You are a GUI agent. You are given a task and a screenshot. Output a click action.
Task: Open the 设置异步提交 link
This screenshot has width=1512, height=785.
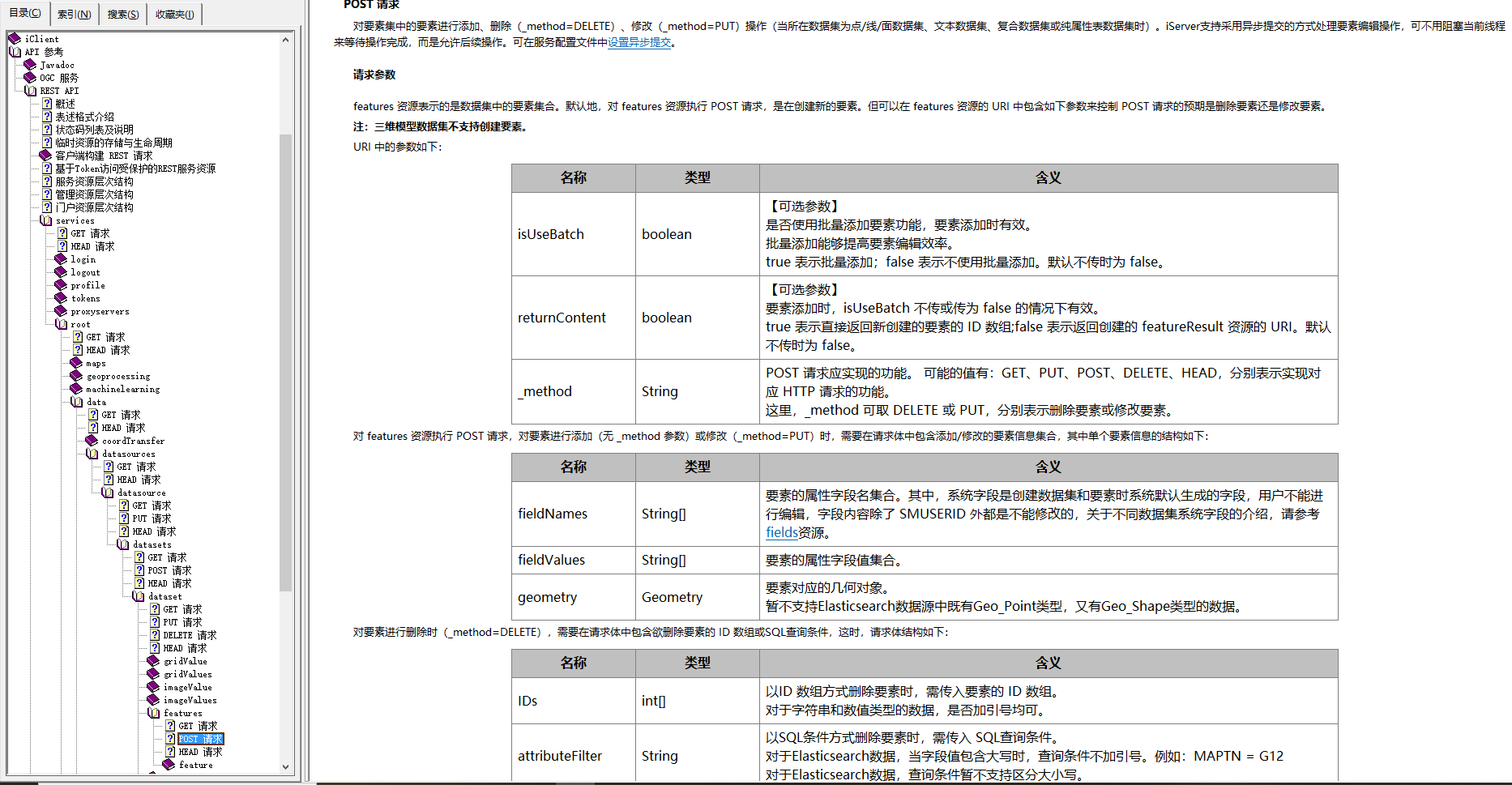(x=639, y=42)
